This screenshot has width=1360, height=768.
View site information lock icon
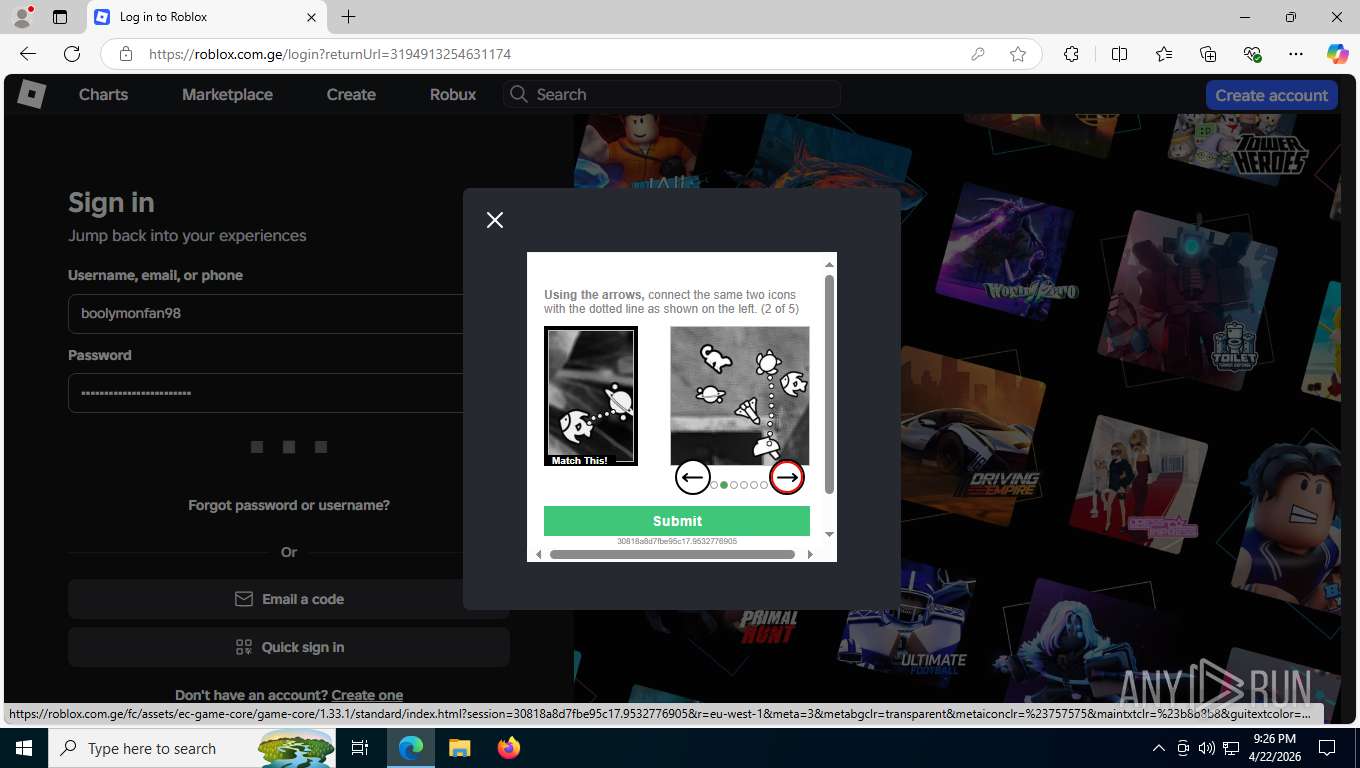click(x=125, y=54)
